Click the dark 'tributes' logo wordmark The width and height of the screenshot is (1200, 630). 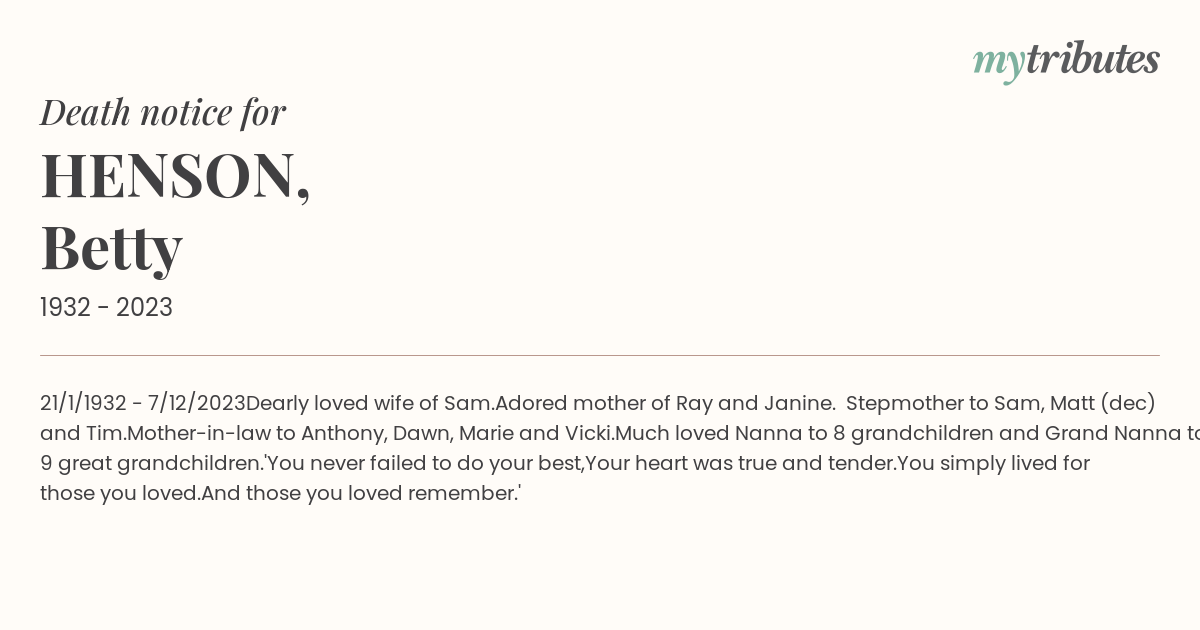pyautogui.click(x=1092, y=59)
